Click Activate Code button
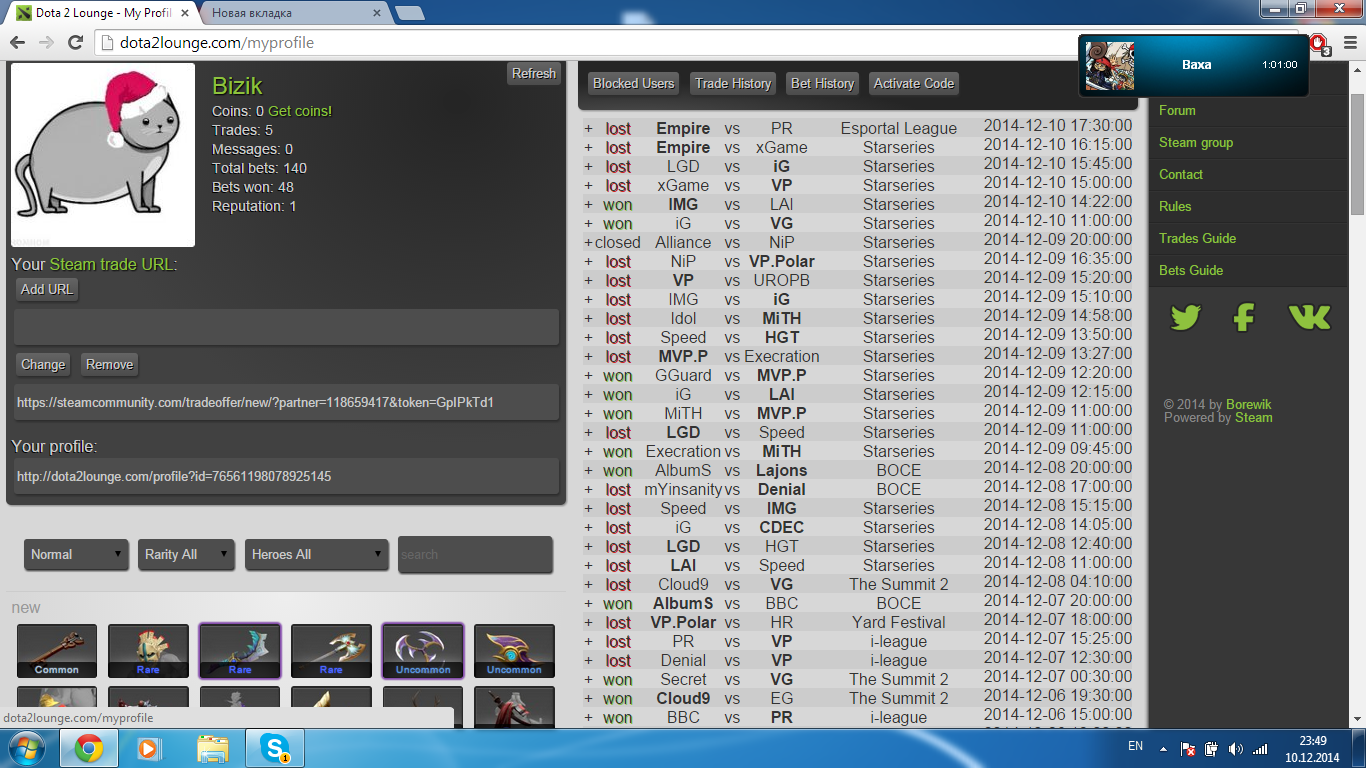This screenshot has height=768, width=1366. pyautogui.click(x=914, y=84)
